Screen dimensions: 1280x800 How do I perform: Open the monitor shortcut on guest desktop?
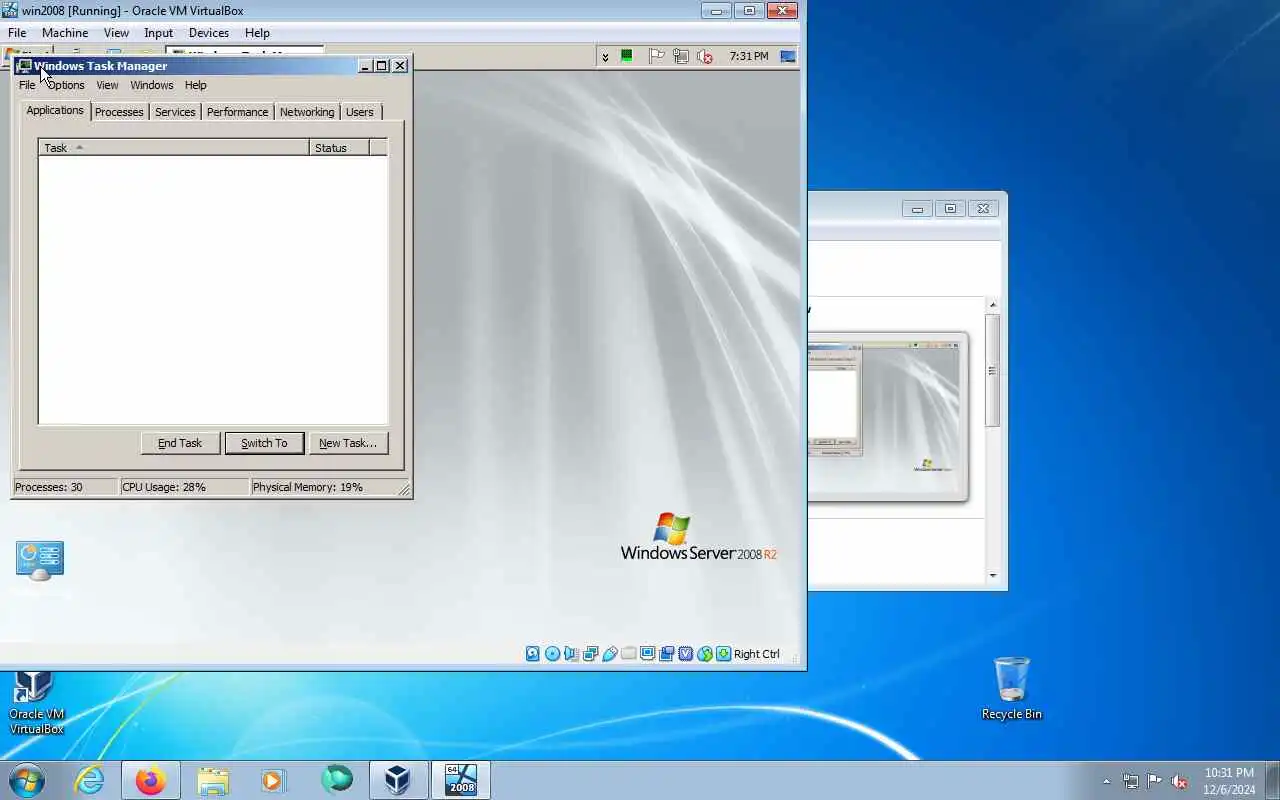[40, 561]
